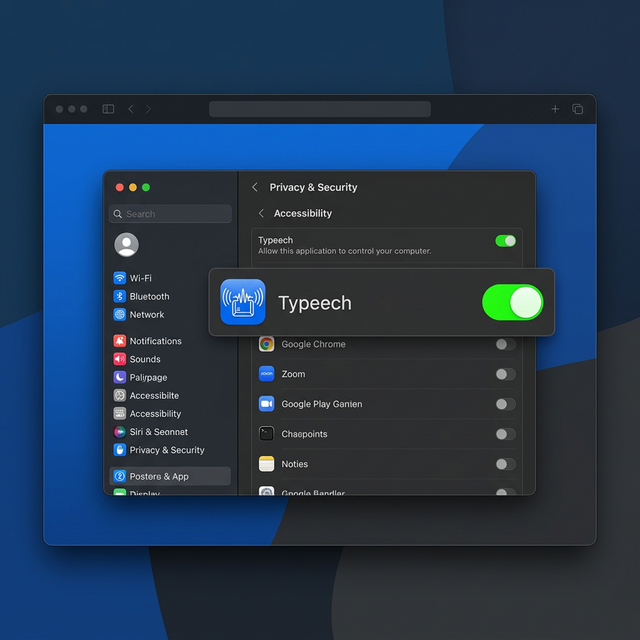This screenshot has height=640, width=640.
Task: Go back from Accessibility chevron
Action: tap(261, 213)
